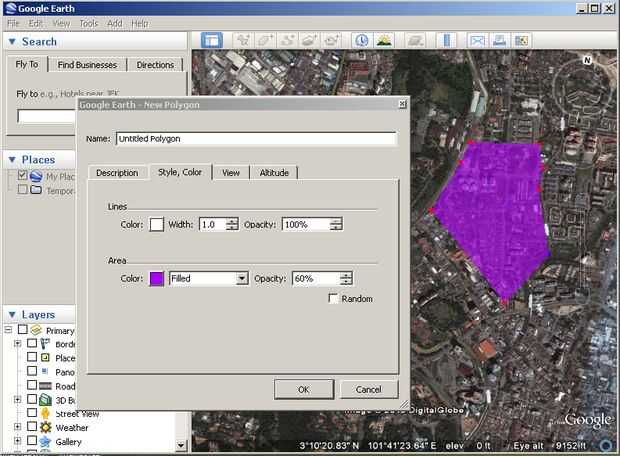Open the Find Businesses search tab
620x456 pixels.
87,65
